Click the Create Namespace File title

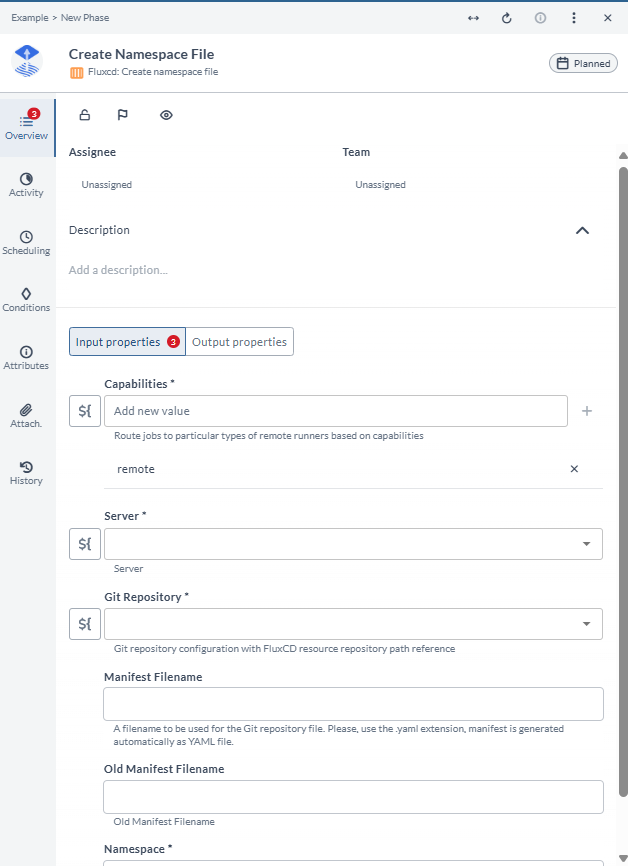pyautogui.click(x=141, y=54)
